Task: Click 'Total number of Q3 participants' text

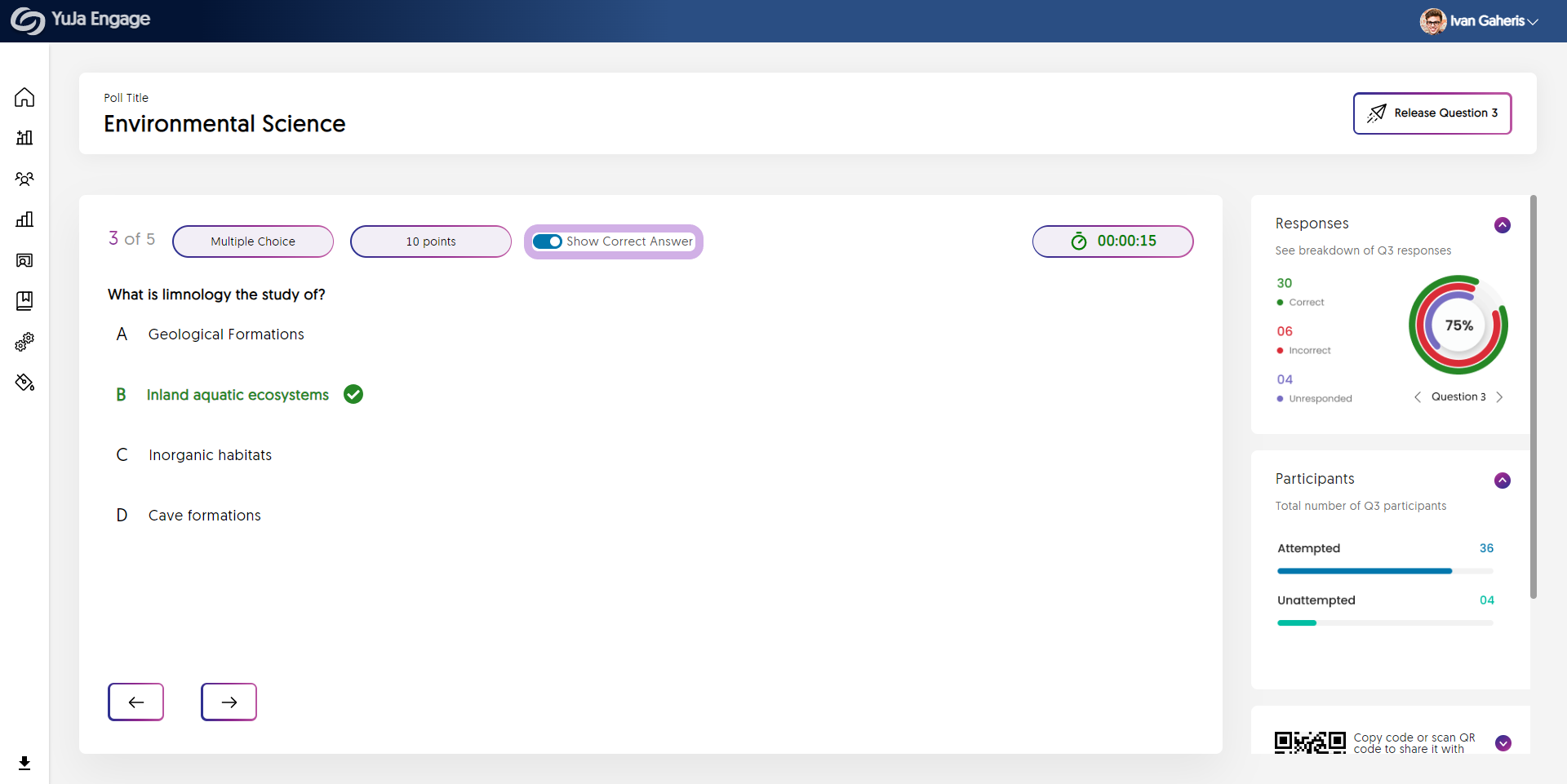Action: 1361,506
